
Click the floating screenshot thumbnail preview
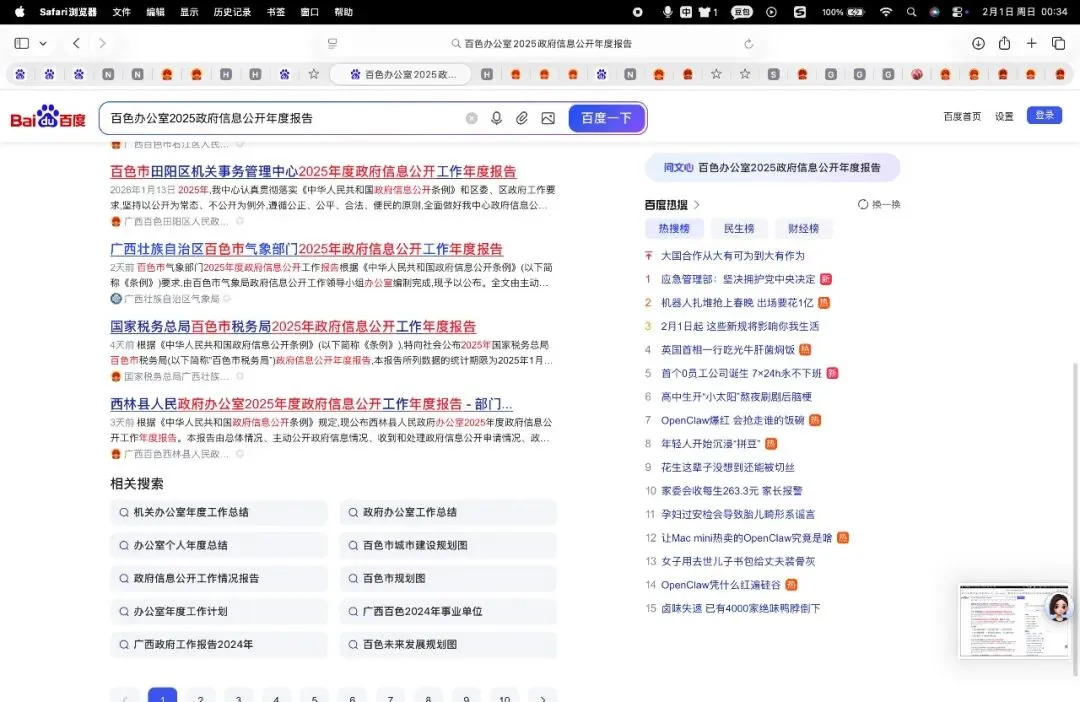[1014, 621]
